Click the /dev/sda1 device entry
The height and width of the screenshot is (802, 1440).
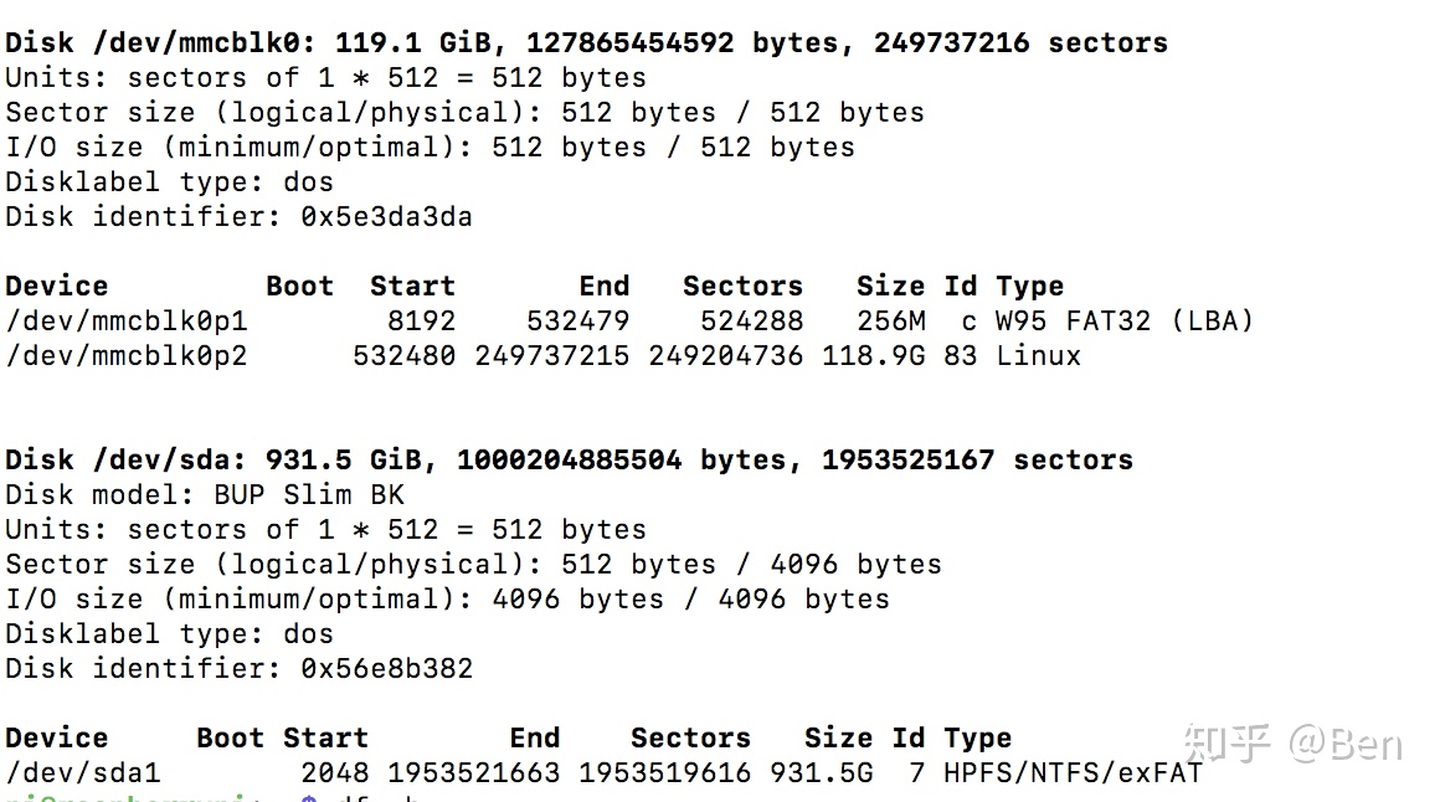(83, 773)
